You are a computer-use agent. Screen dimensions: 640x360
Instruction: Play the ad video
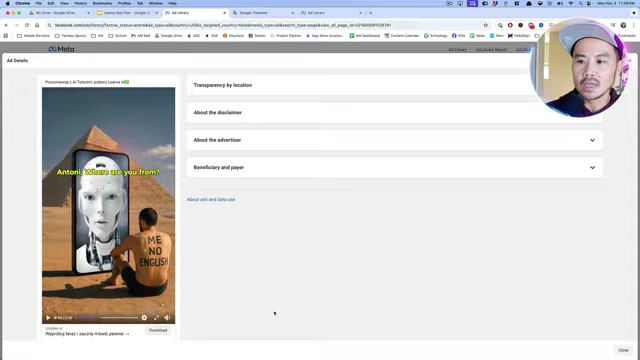pyautogui.click(x=48, y=318)
